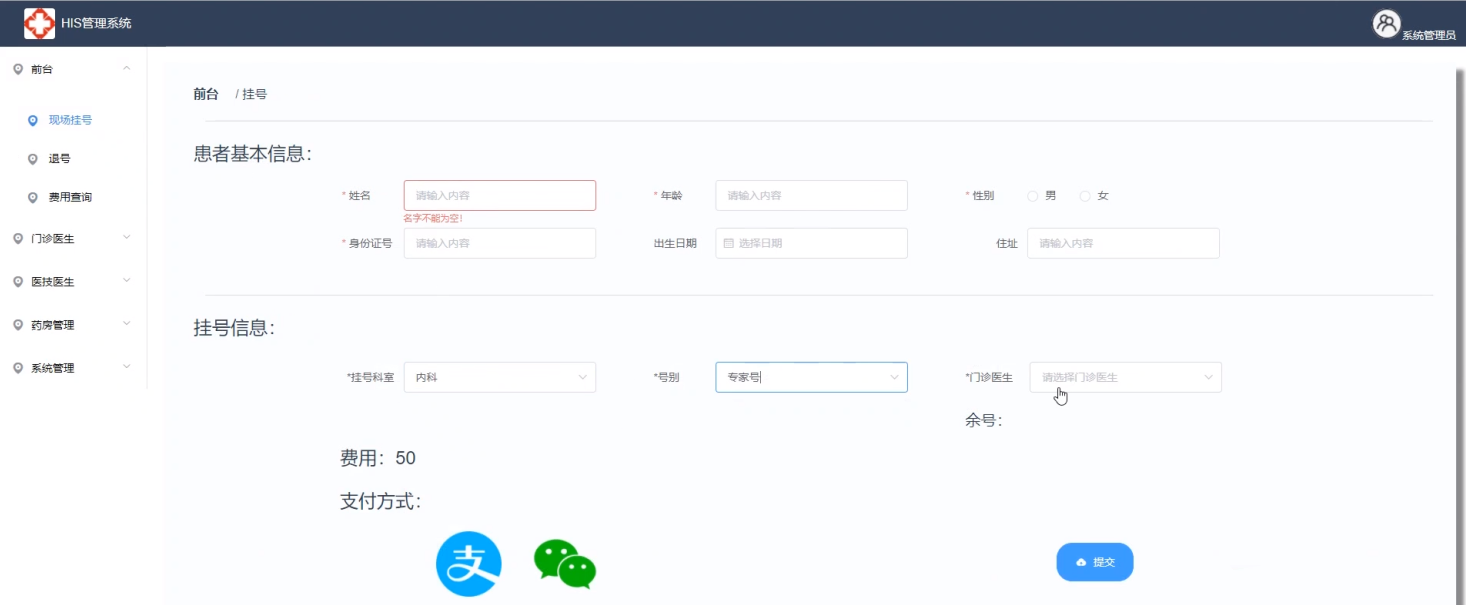Click the pin icon beside 费用查询
Image resolution: width=1466 pixels, height=605 pixels.
[33, 198]
